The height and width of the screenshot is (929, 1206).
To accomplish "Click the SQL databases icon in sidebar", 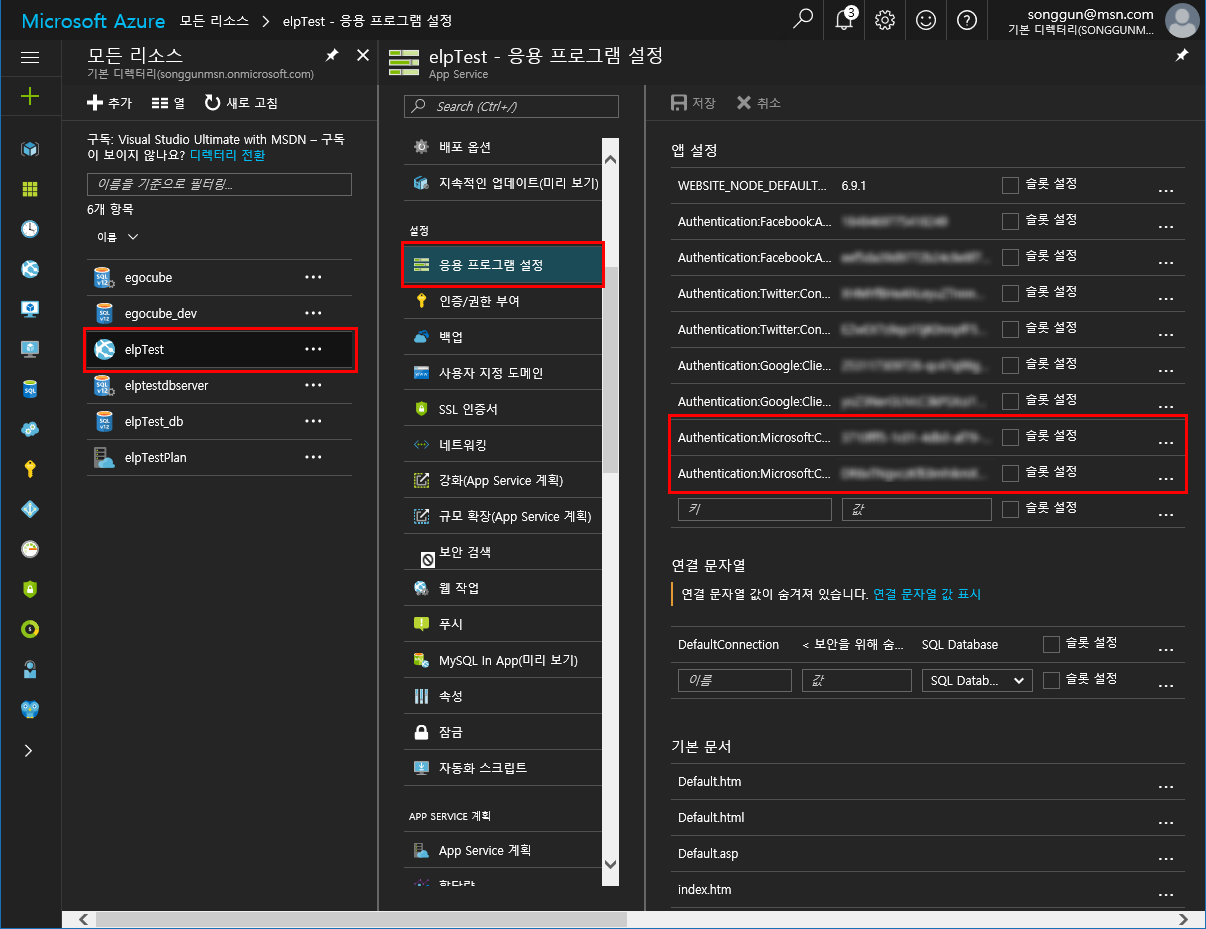I will point(30,389).
